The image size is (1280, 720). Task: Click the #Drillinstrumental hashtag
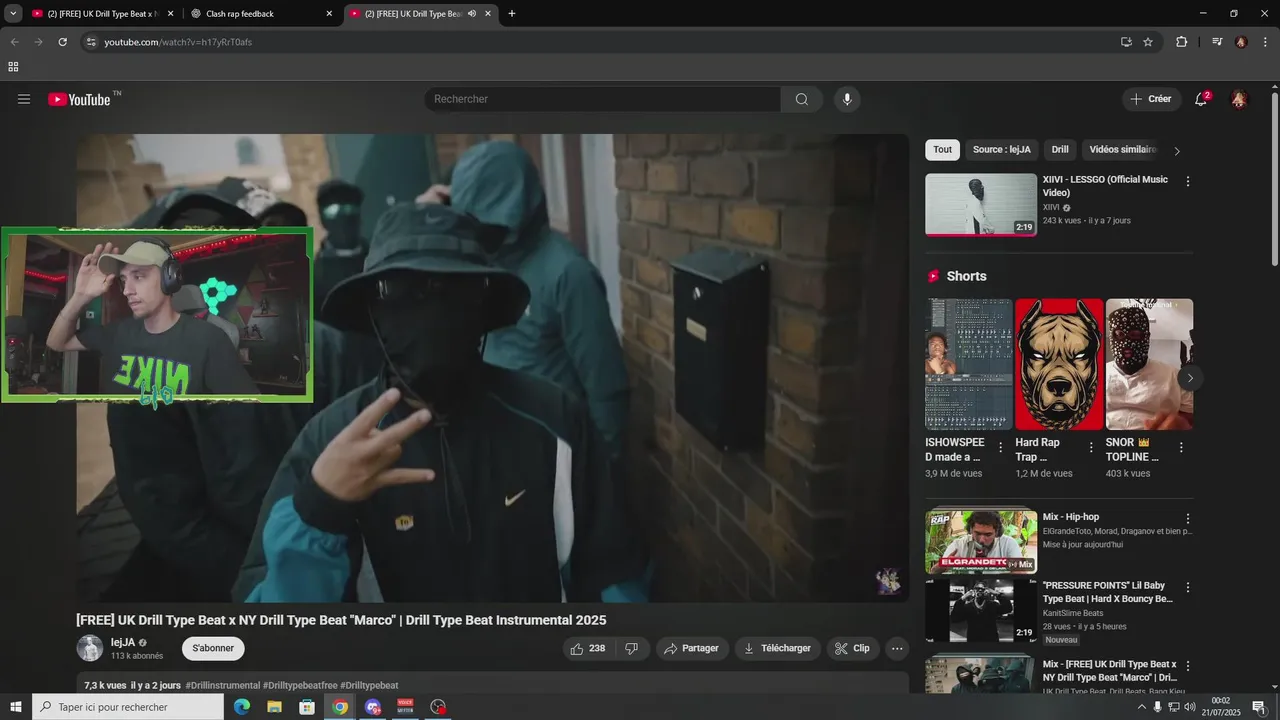click(x=222, y=686)
